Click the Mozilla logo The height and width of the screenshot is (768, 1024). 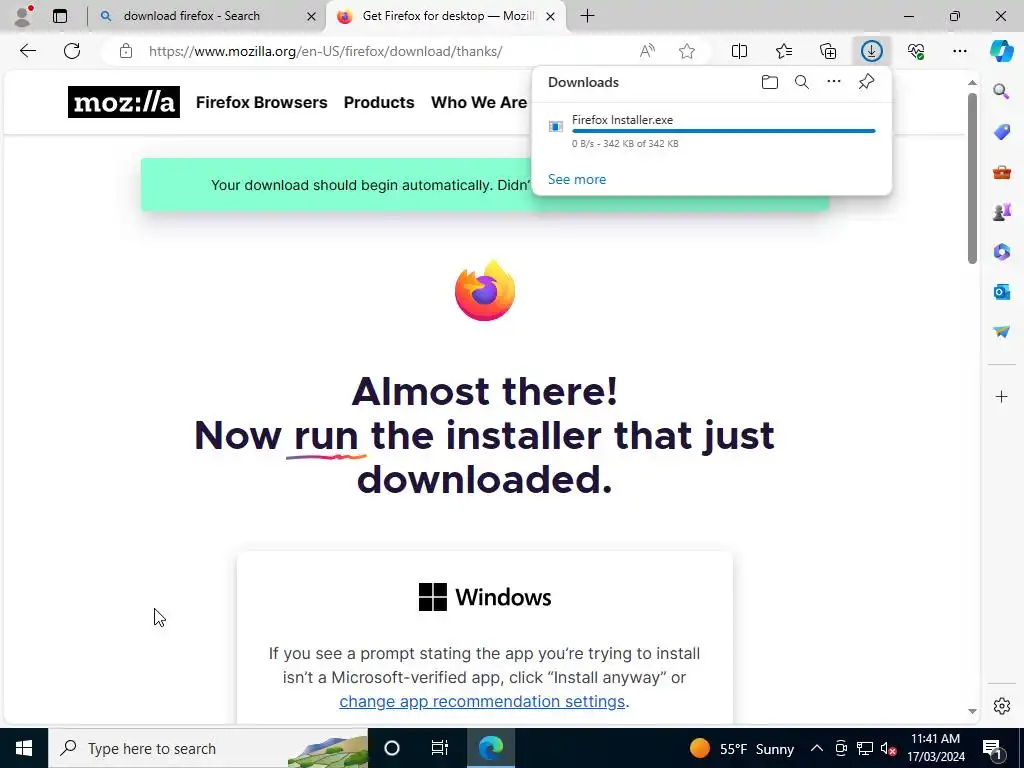(x=124, y=102)
